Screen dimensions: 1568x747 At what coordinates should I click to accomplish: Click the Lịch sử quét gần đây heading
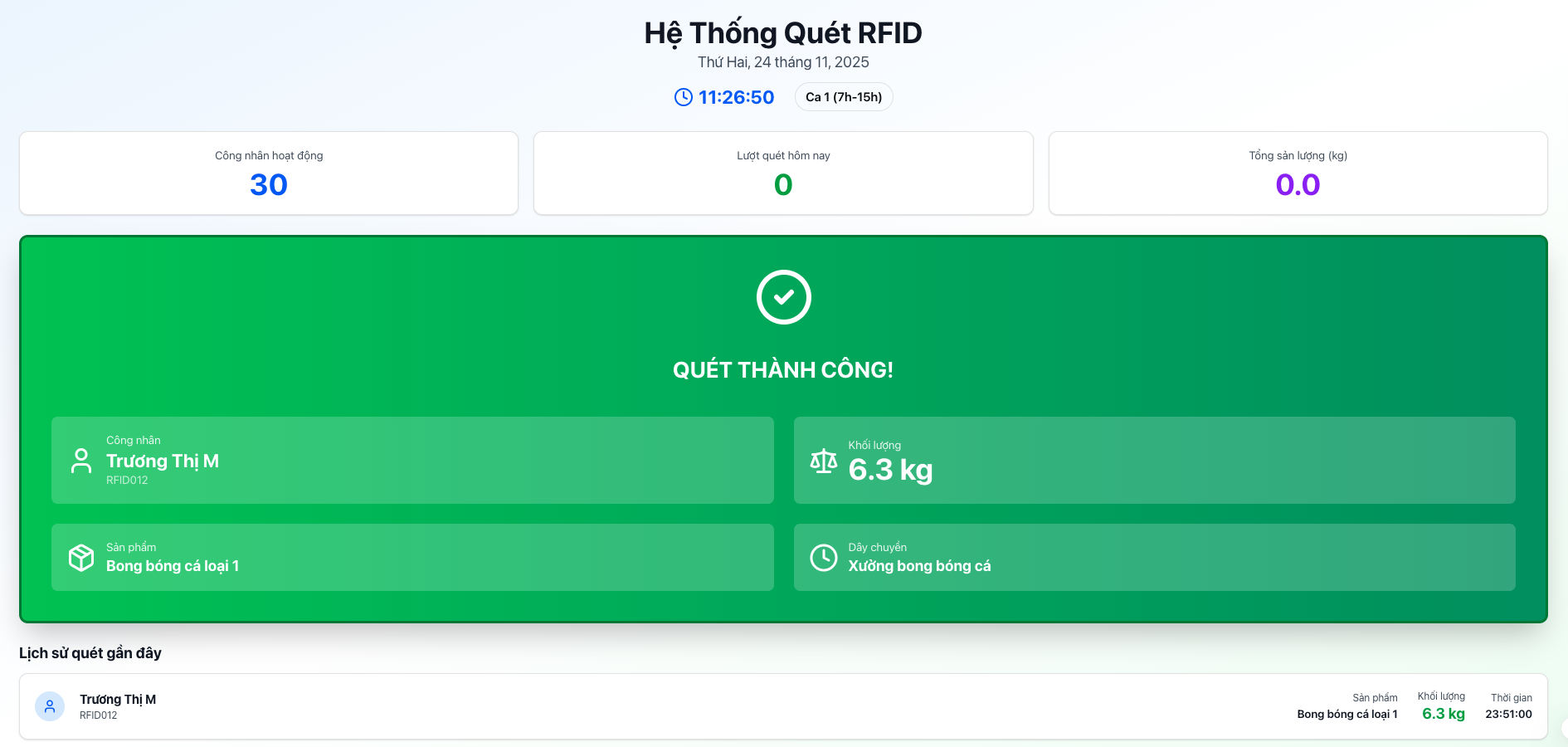[x=90, y=653]
